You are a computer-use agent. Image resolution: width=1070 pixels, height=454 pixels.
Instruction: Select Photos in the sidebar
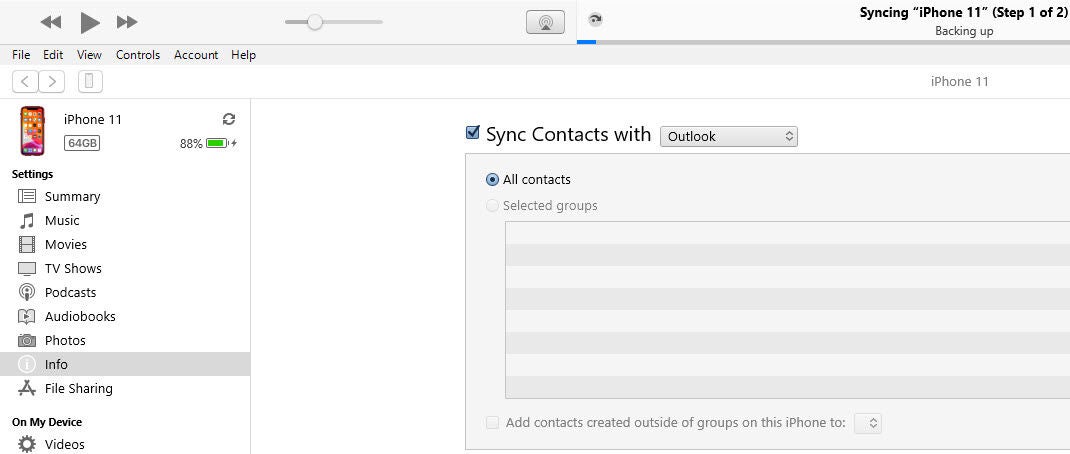pos(125,340)
